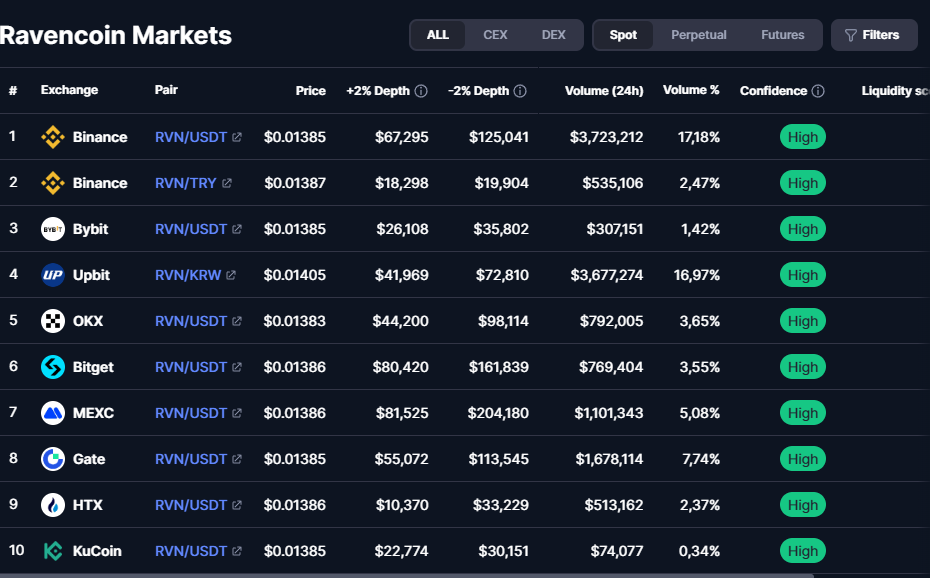Switch to the CEX tab
930x578 pixels.
495,35
